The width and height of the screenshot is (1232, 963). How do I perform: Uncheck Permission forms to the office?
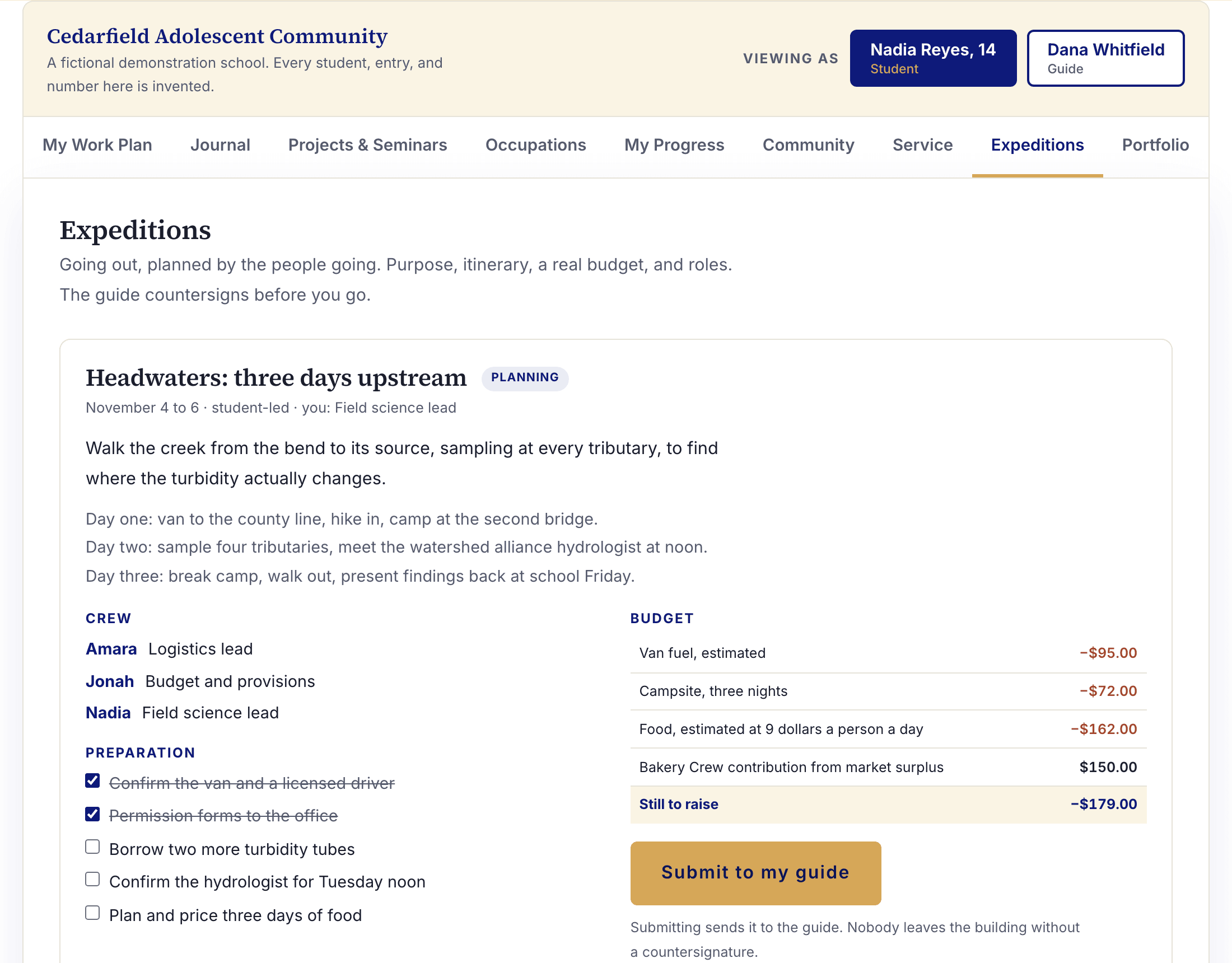coord(92,814)
